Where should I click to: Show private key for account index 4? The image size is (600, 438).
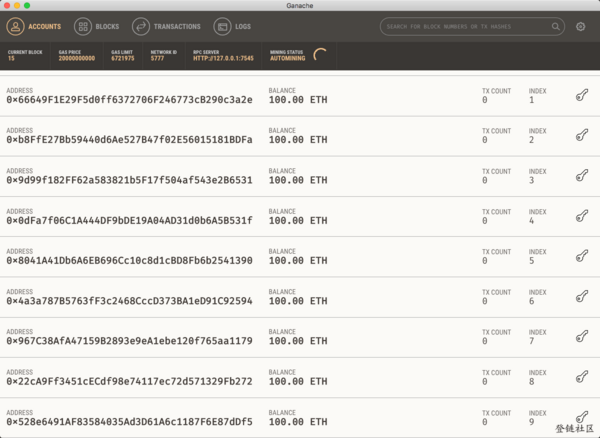click(x=582, y=216)
